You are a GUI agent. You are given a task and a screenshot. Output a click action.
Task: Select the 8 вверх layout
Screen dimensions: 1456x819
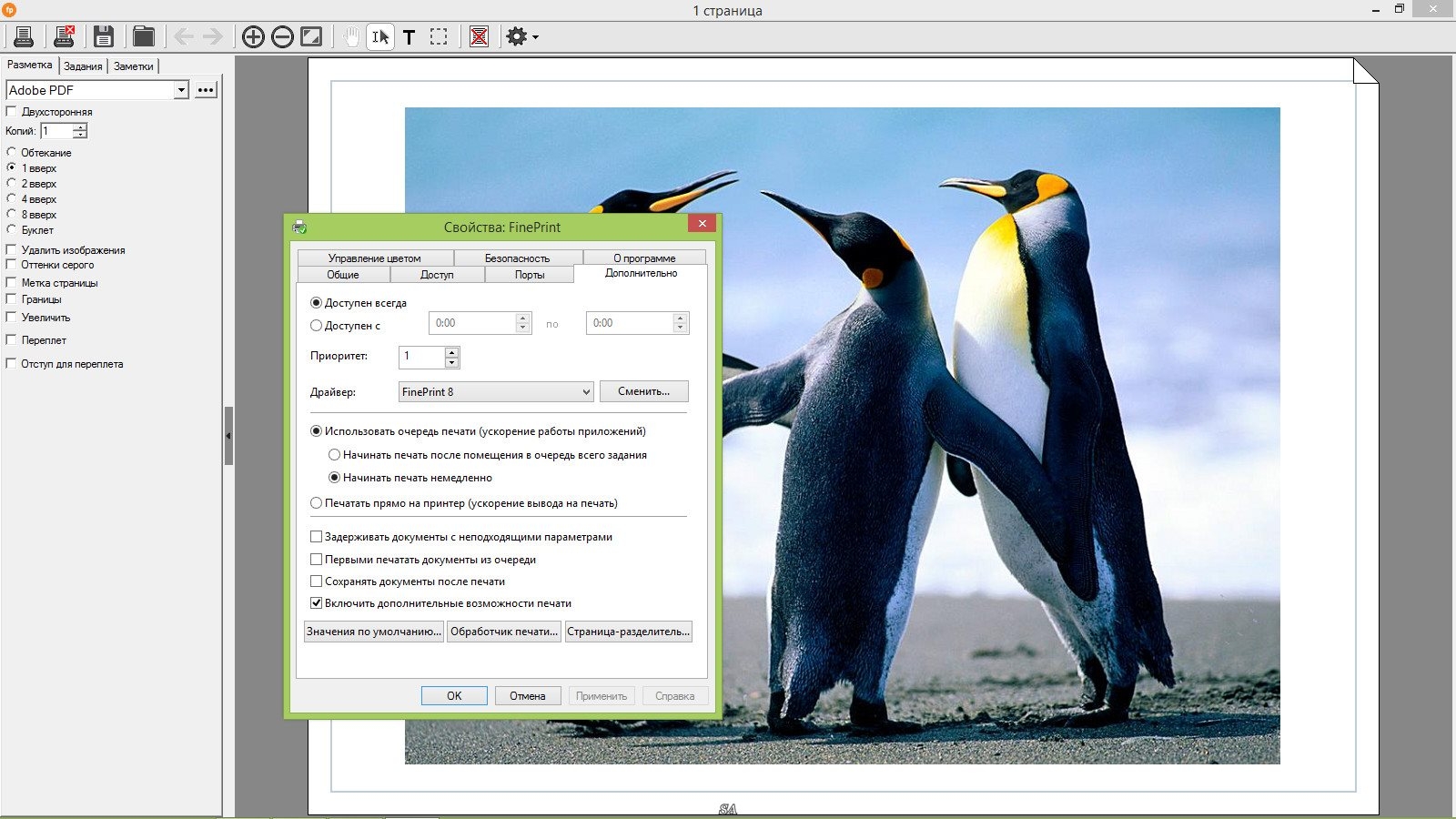click(x=12, y=214)
